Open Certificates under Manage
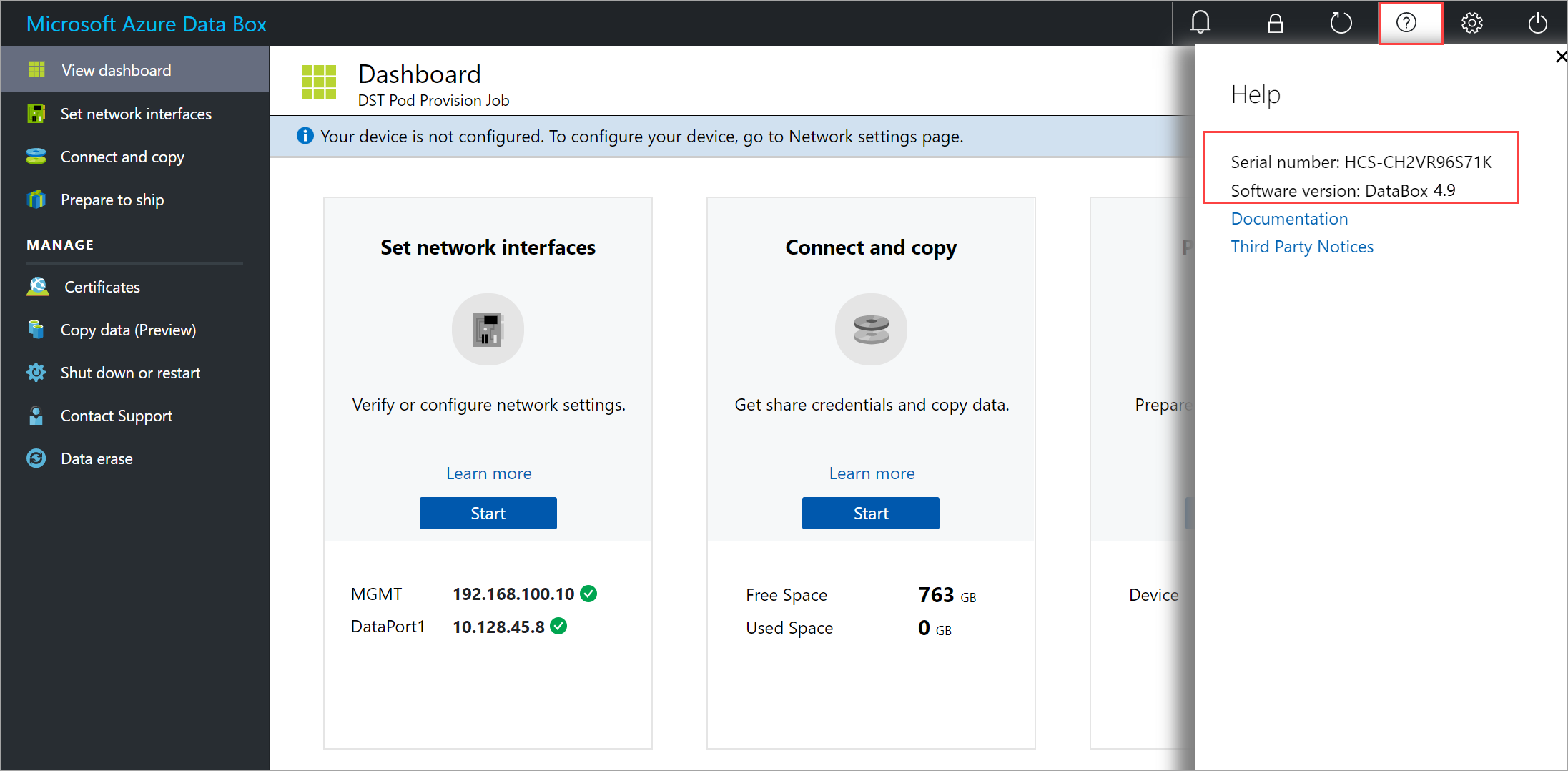1568x771 pixels. tap(102, 287)
